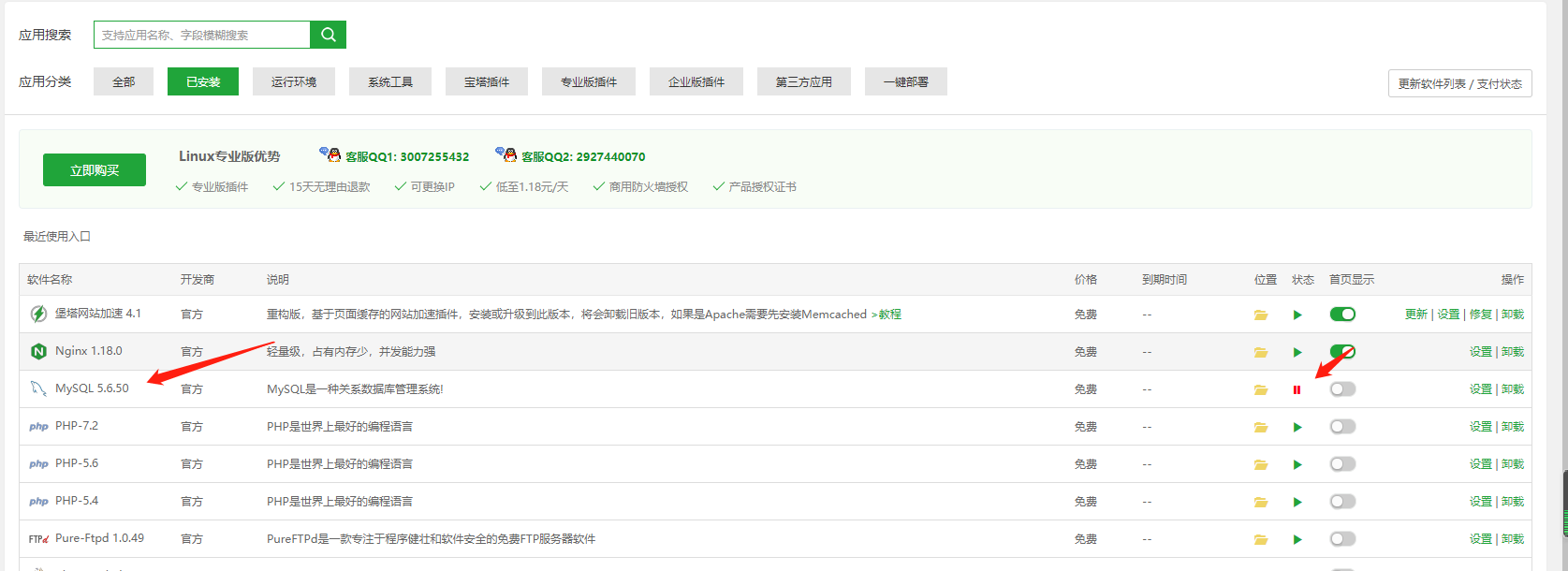The width and height of the screenshot is (1568, 571).
Task: Switch to 运行环境 category
Action: [294, 81]
